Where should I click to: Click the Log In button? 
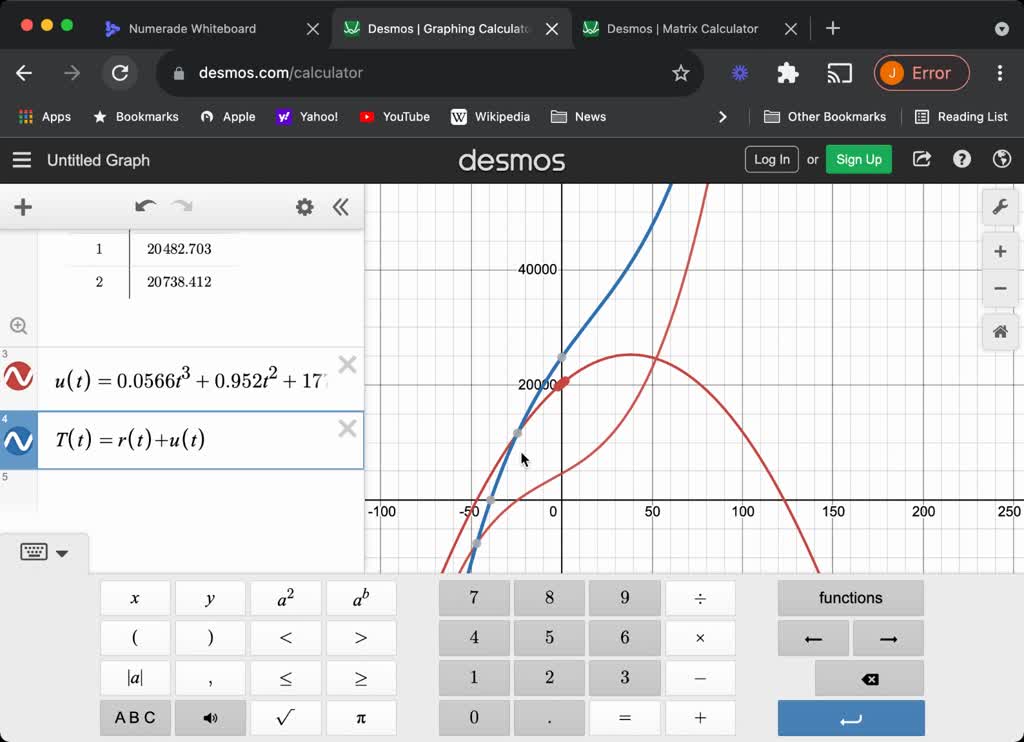pyautogui.click(x=771, y=159)
